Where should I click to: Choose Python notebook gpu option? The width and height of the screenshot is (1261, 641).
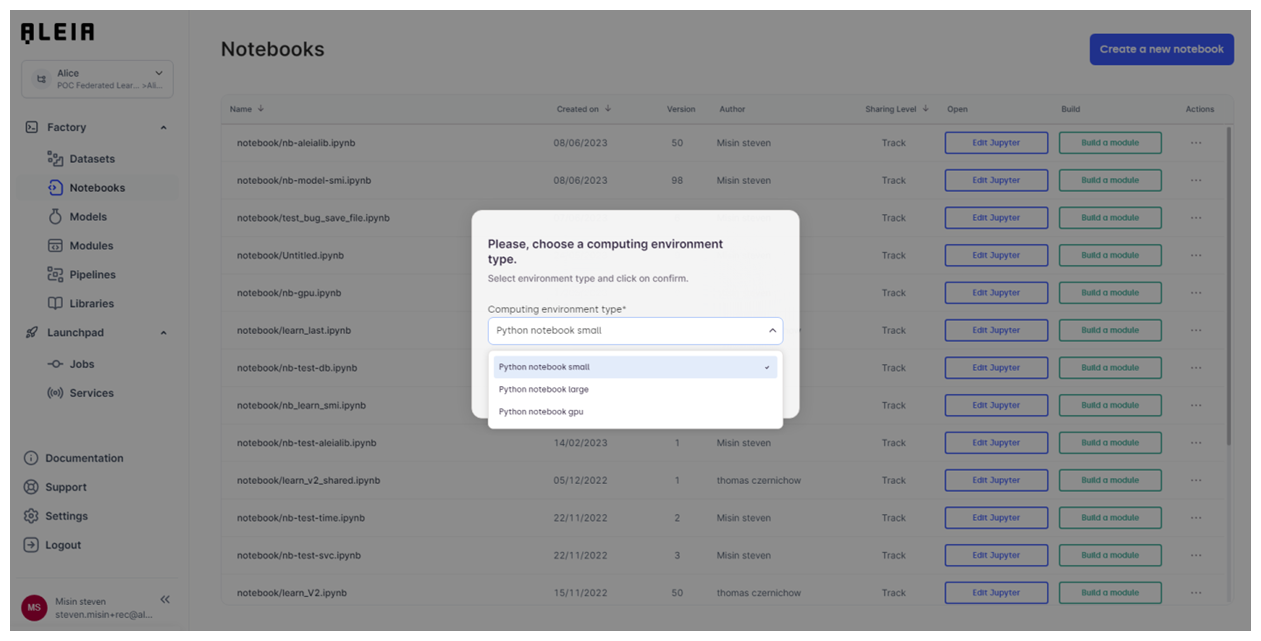click(541, 412)
